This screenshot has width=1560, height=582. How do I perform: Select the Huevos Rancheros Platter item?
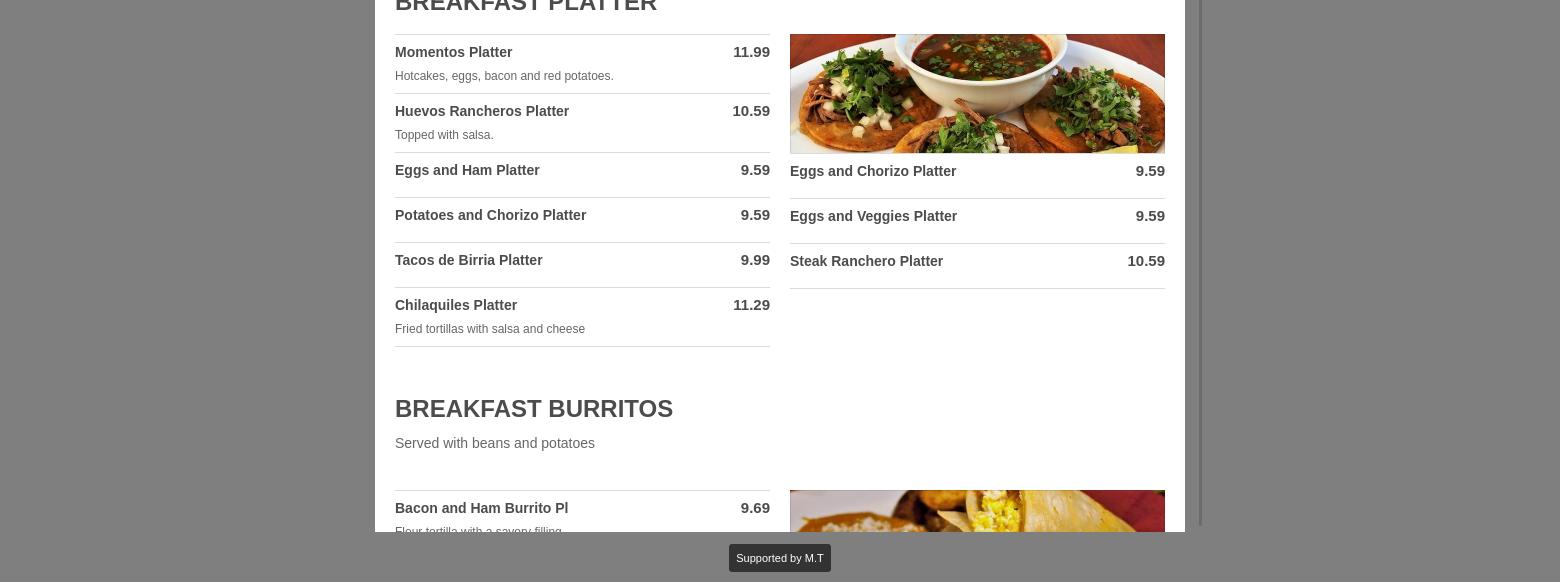pyautogui.click(x=582, y=123)
